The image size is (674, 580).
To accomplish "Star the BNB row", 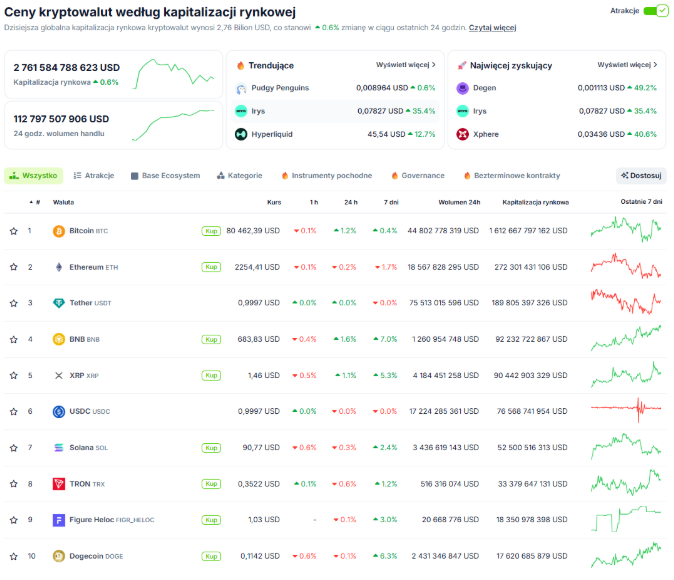I will tap(14, 339).
